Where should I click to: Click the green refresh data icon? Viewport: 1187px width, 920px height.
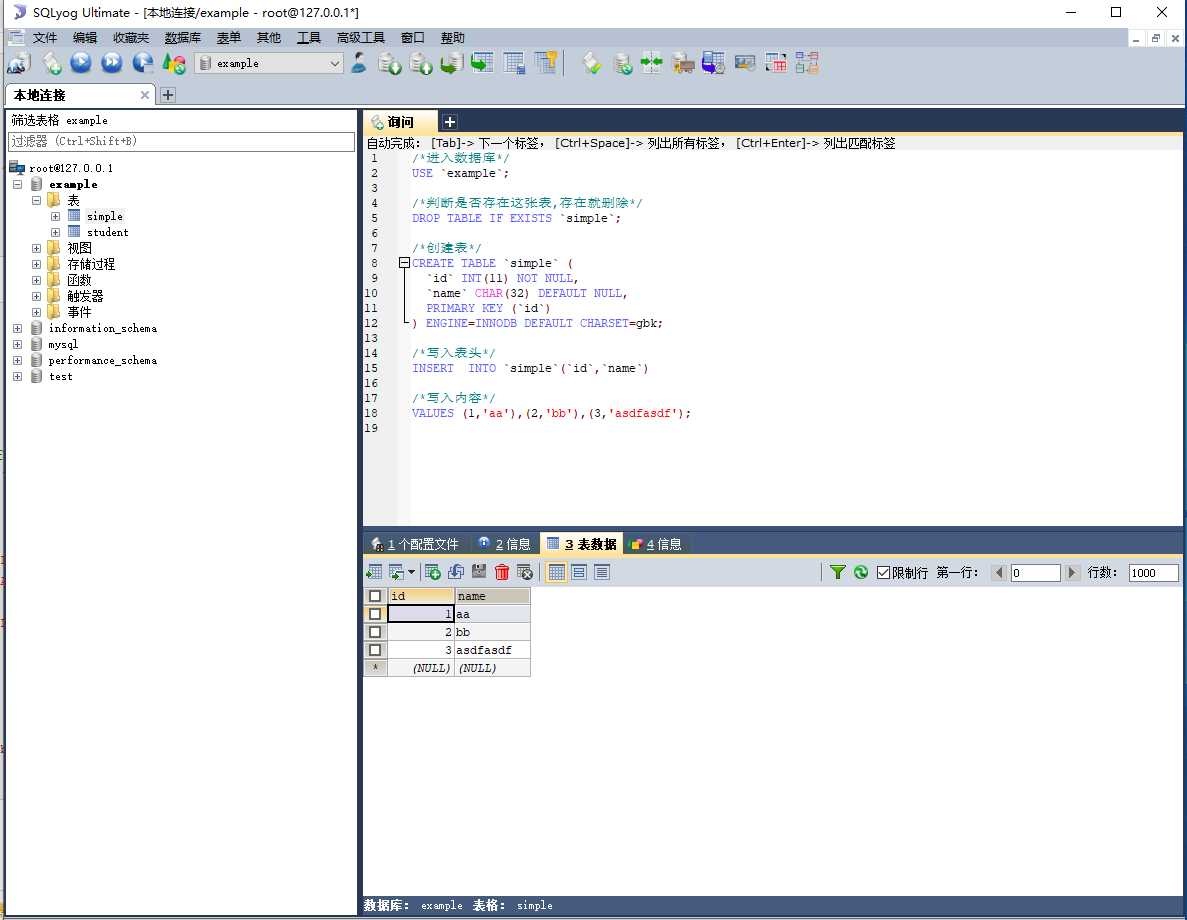pos(861,572)
